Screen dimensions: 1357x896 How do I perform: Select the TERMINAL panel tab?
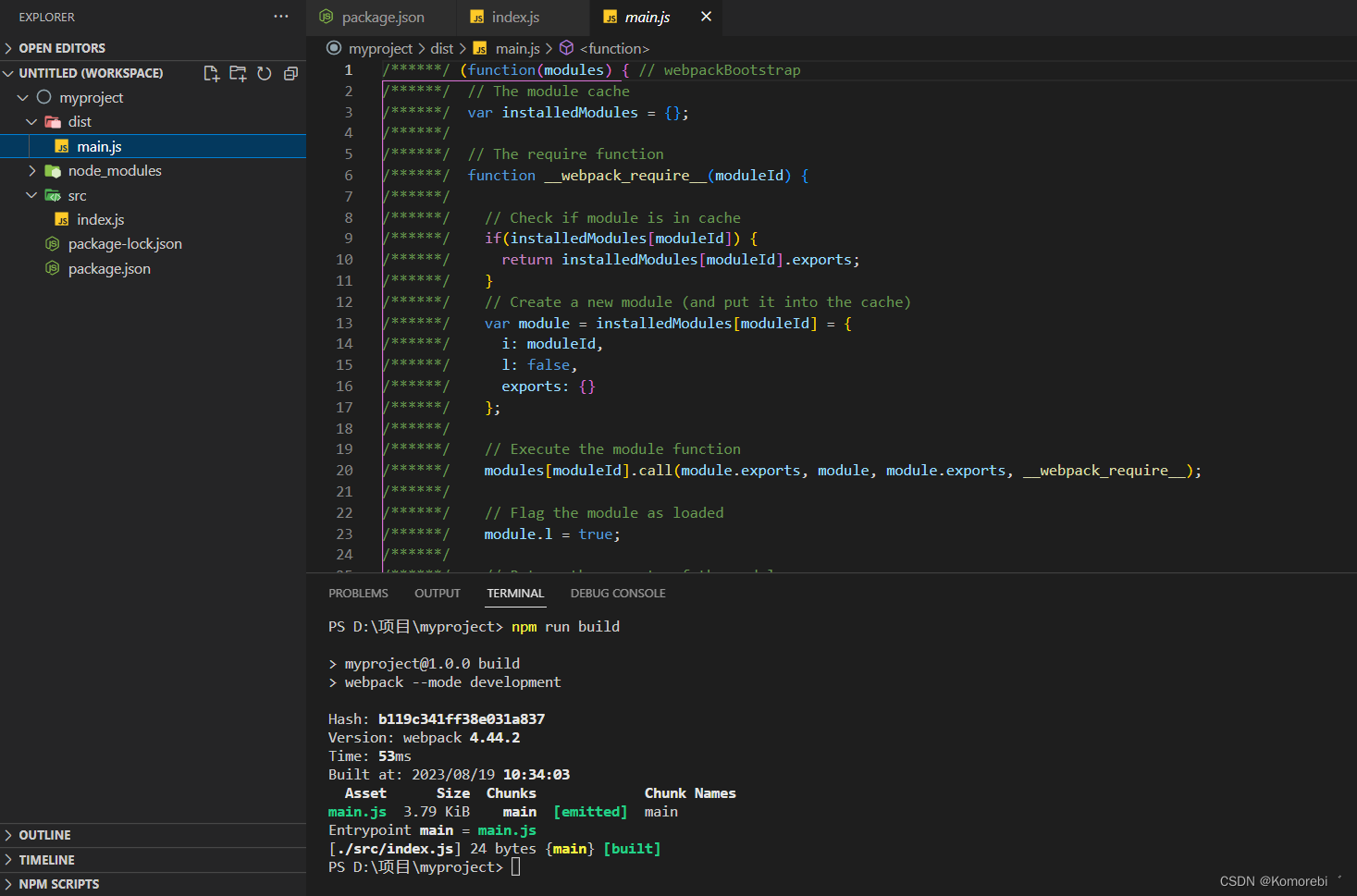(x=516, y=594)
